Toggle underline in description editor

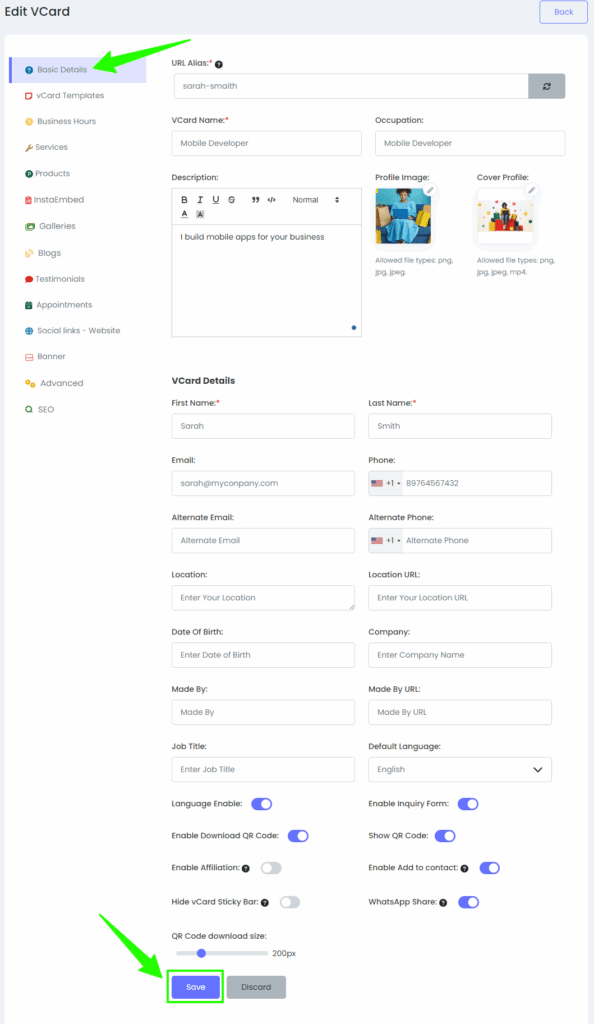[x=215, y=200]
